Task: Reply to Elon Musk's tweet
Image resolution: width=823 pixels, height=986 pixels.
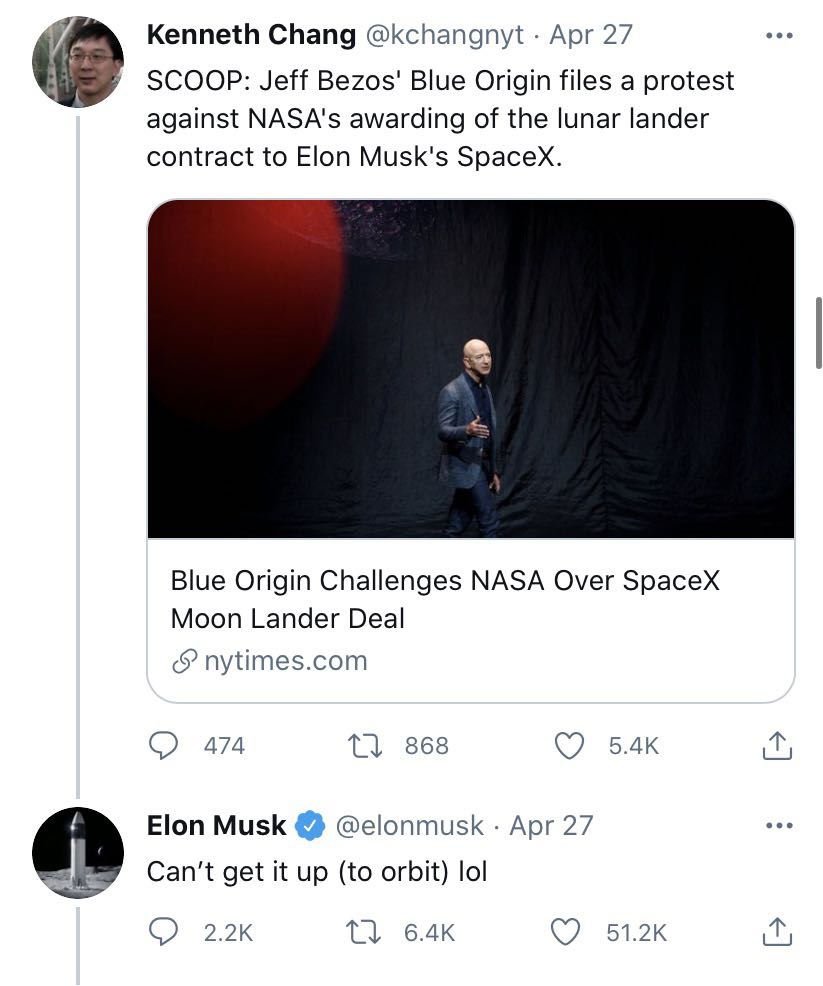Action: pyautogui.click(x=164, y=932)
